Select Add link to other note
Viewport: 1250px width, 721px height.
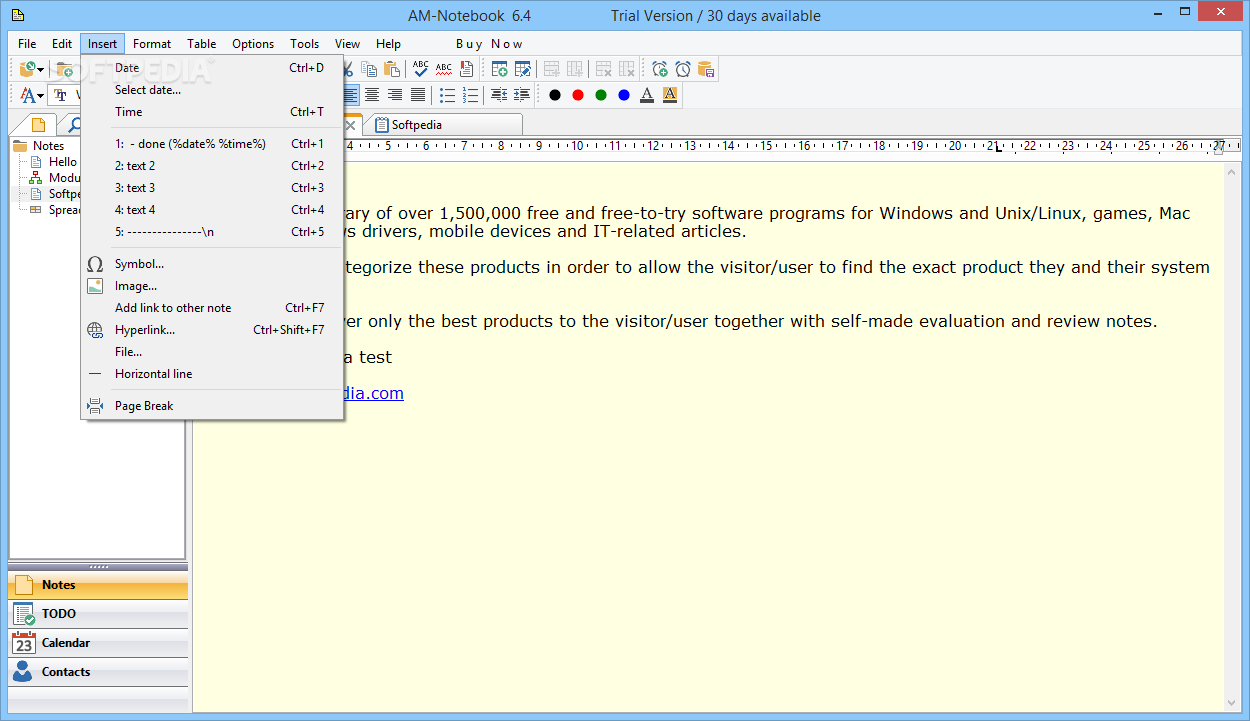(x=212, y=308)
